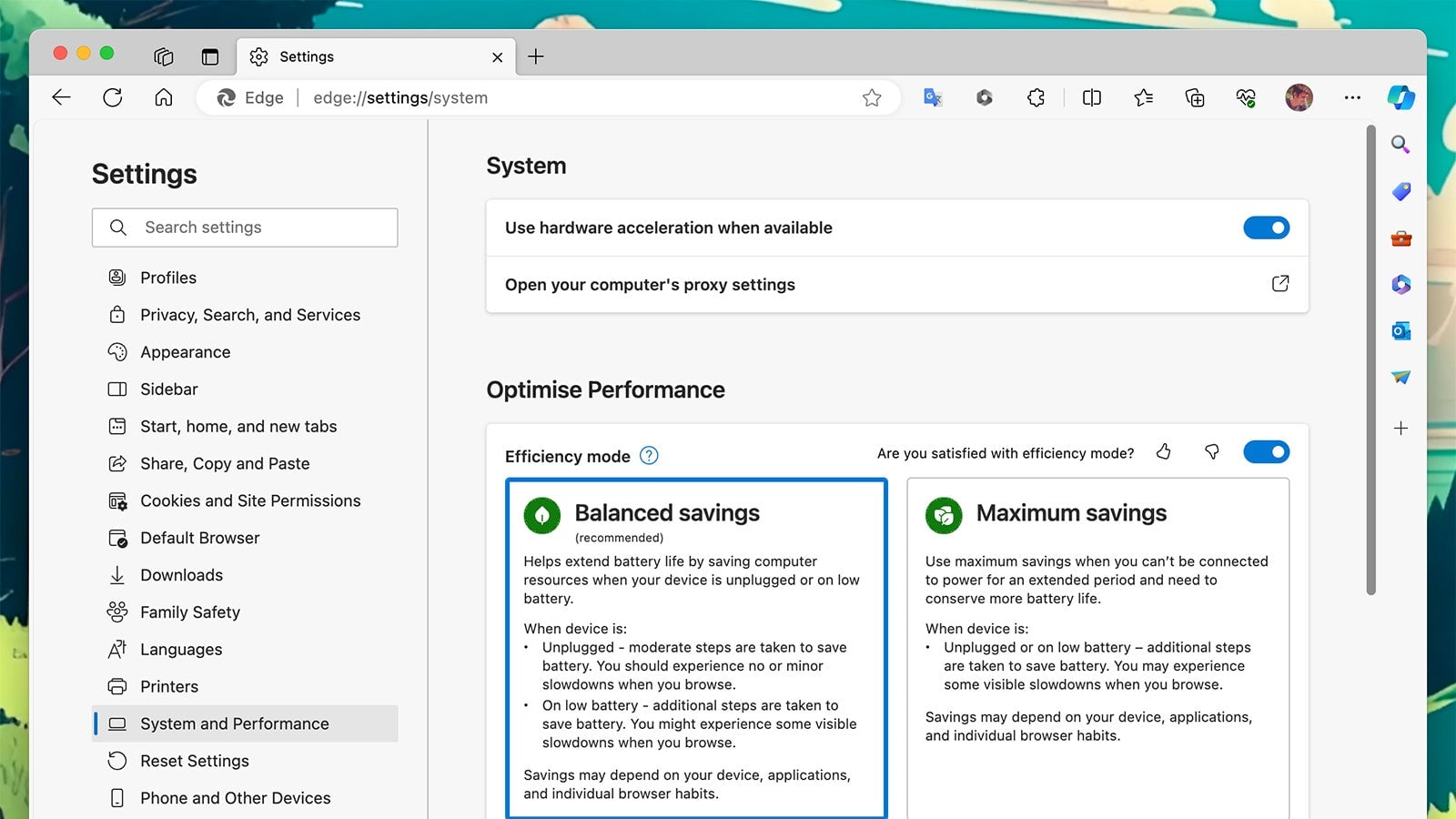The width and height of the screenshot is (1456, 819).
Task: Open the shopping sidebar icon
Action: coord(1400,192)
